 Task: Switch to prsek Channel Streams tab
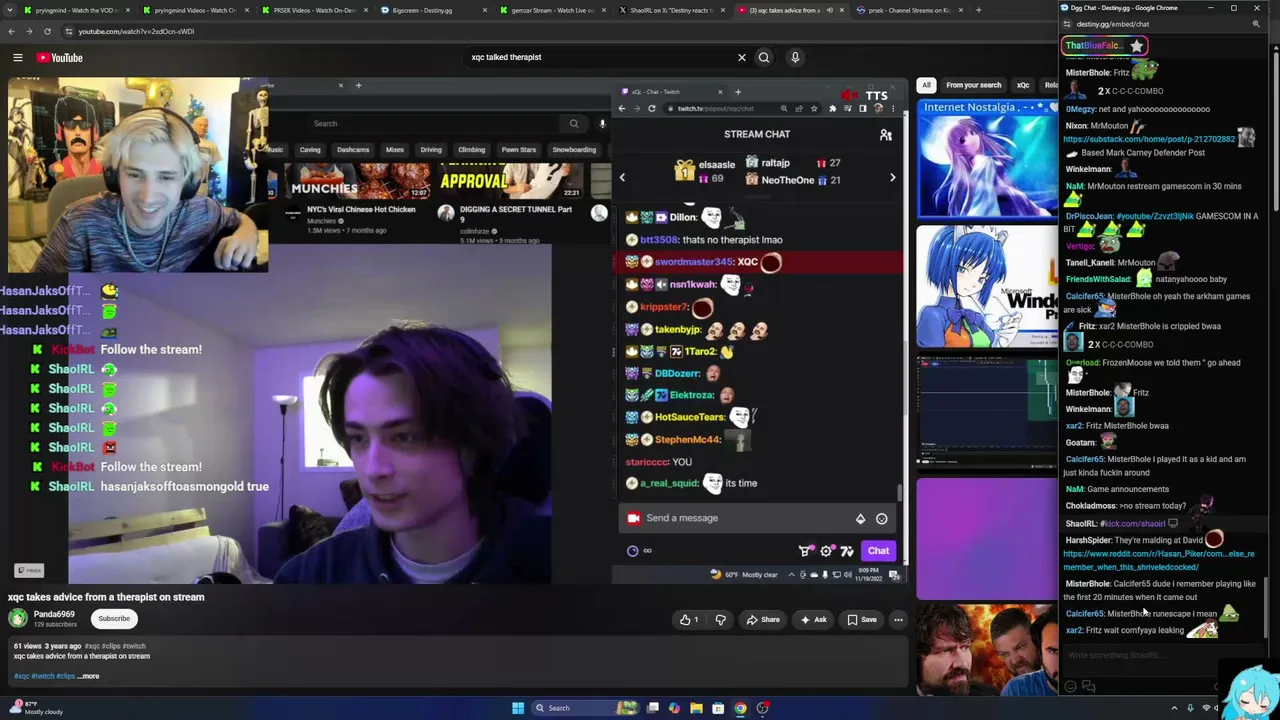click(908, 10)
